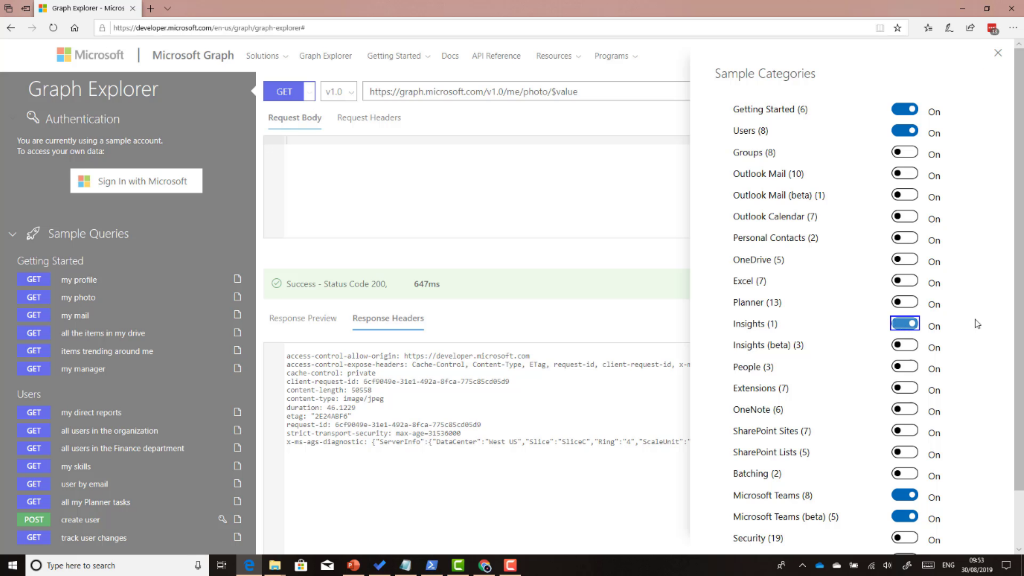
Task: Switch to Request Headers tab
Action: [369, 118]
